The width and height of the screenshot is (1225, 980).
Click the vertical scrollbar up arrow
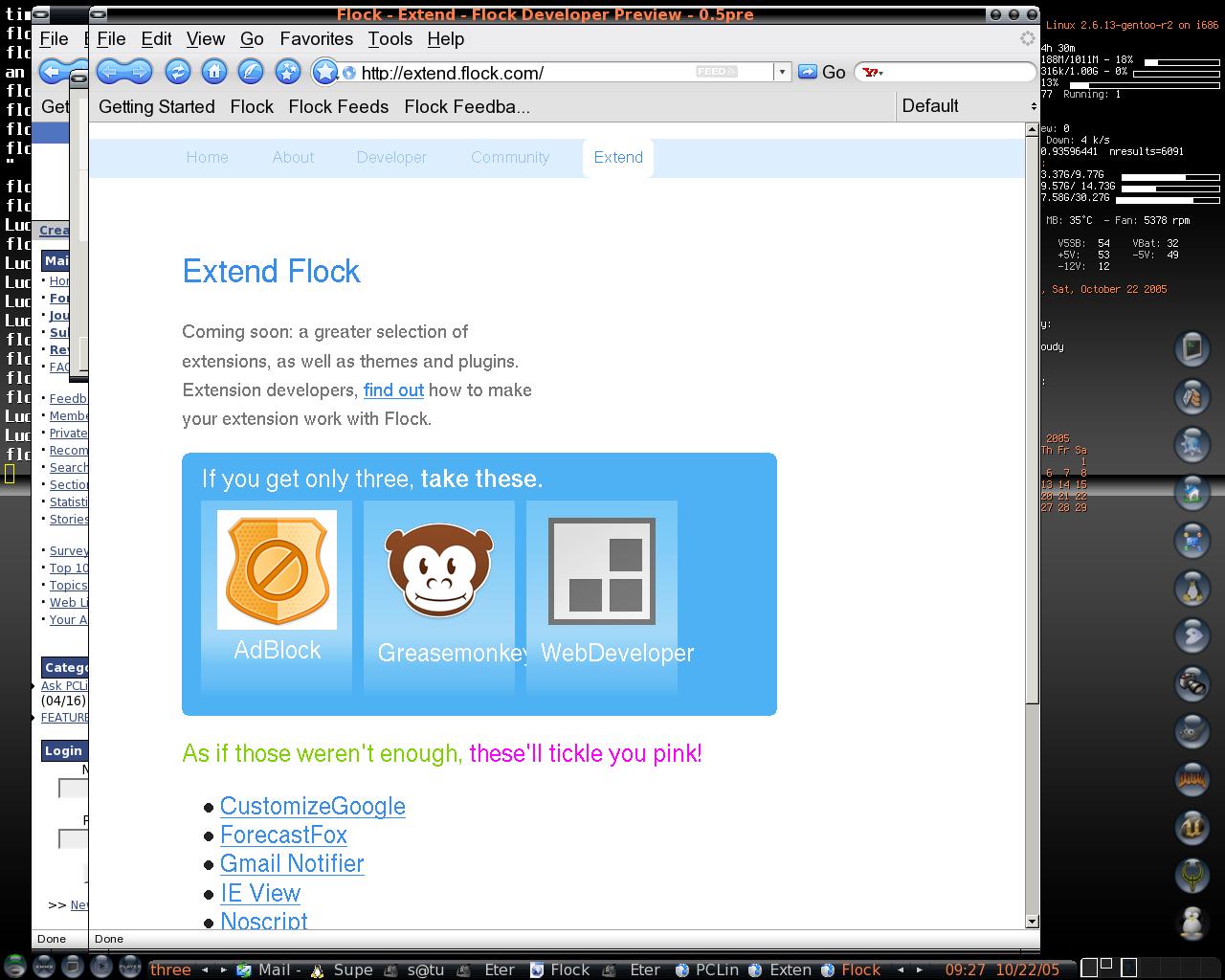pos(1032,131)
